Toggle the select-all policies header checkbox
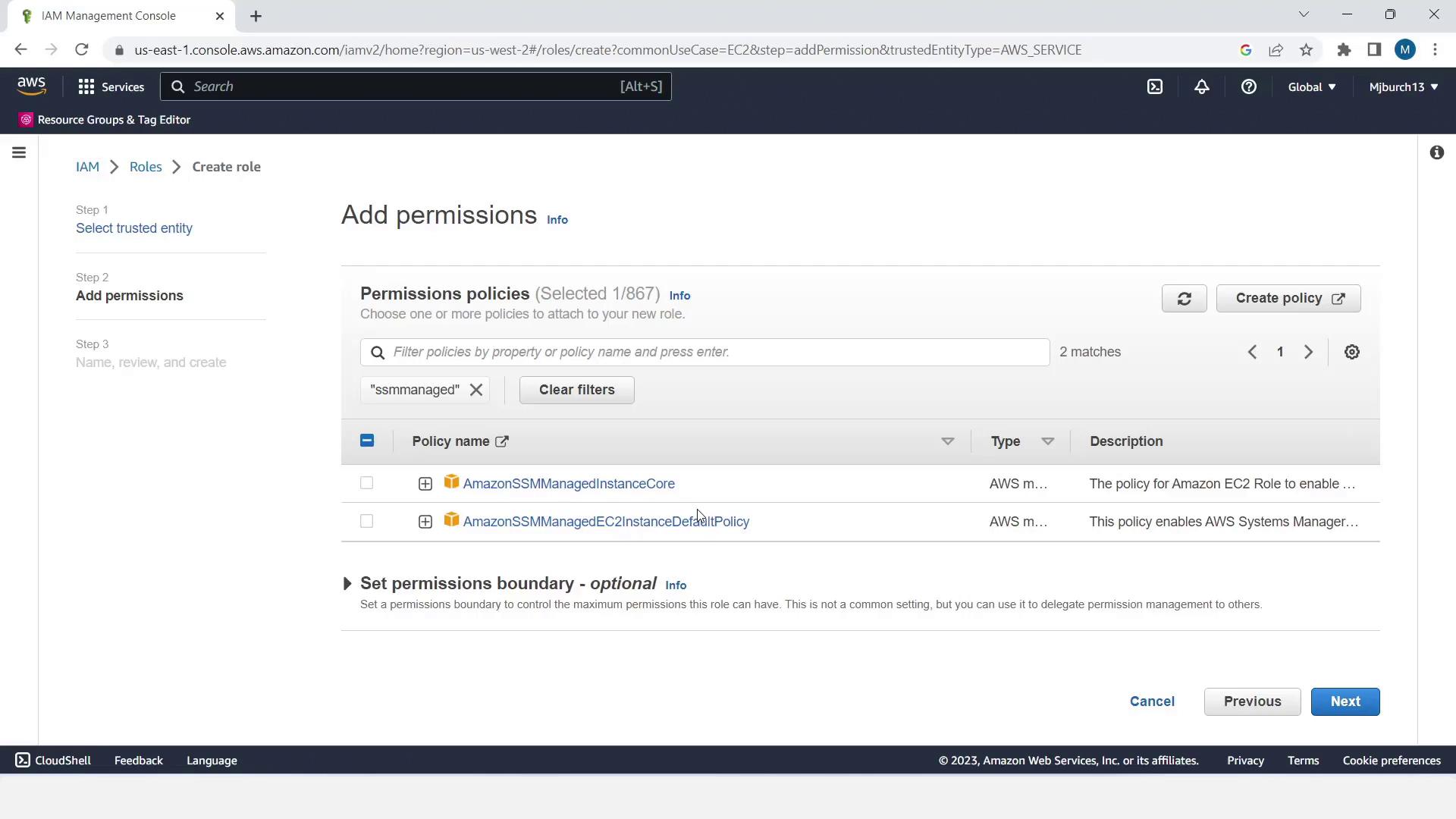Screen dimensions: 1456x819 point(366,441)
